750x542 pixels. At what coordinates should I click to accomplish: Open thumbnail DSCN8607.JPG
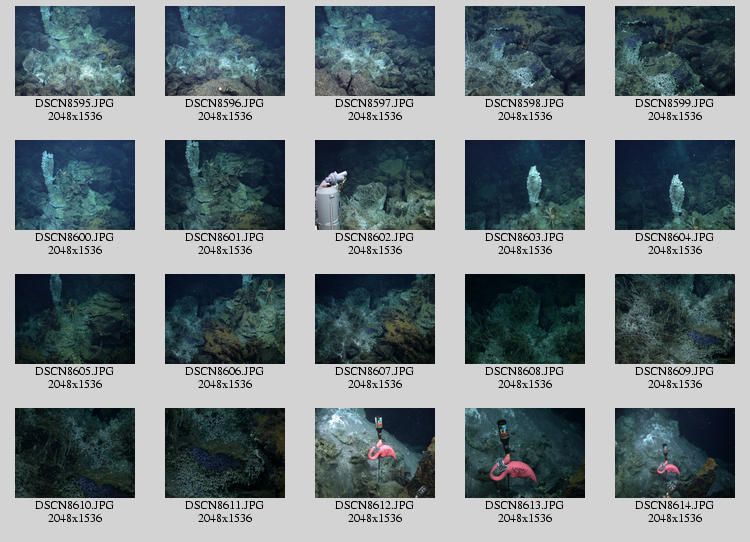click(x=375, y=319)
